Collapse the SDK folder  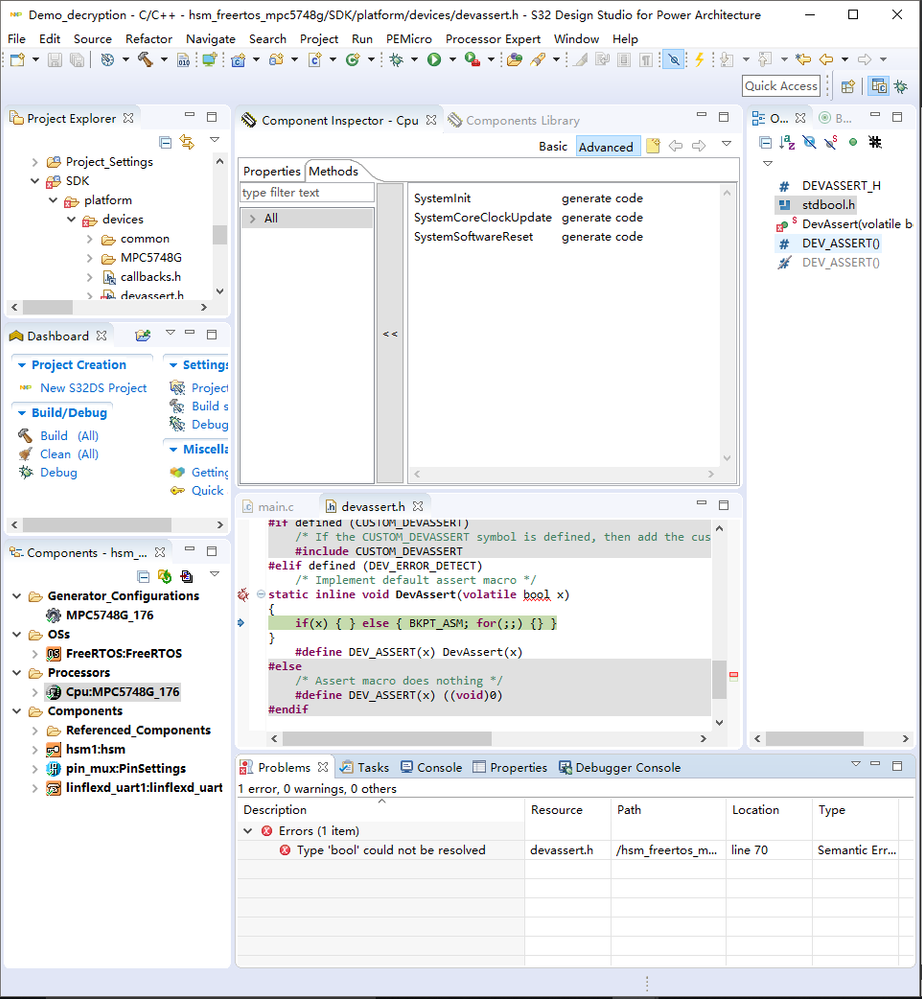click(35, 181)
